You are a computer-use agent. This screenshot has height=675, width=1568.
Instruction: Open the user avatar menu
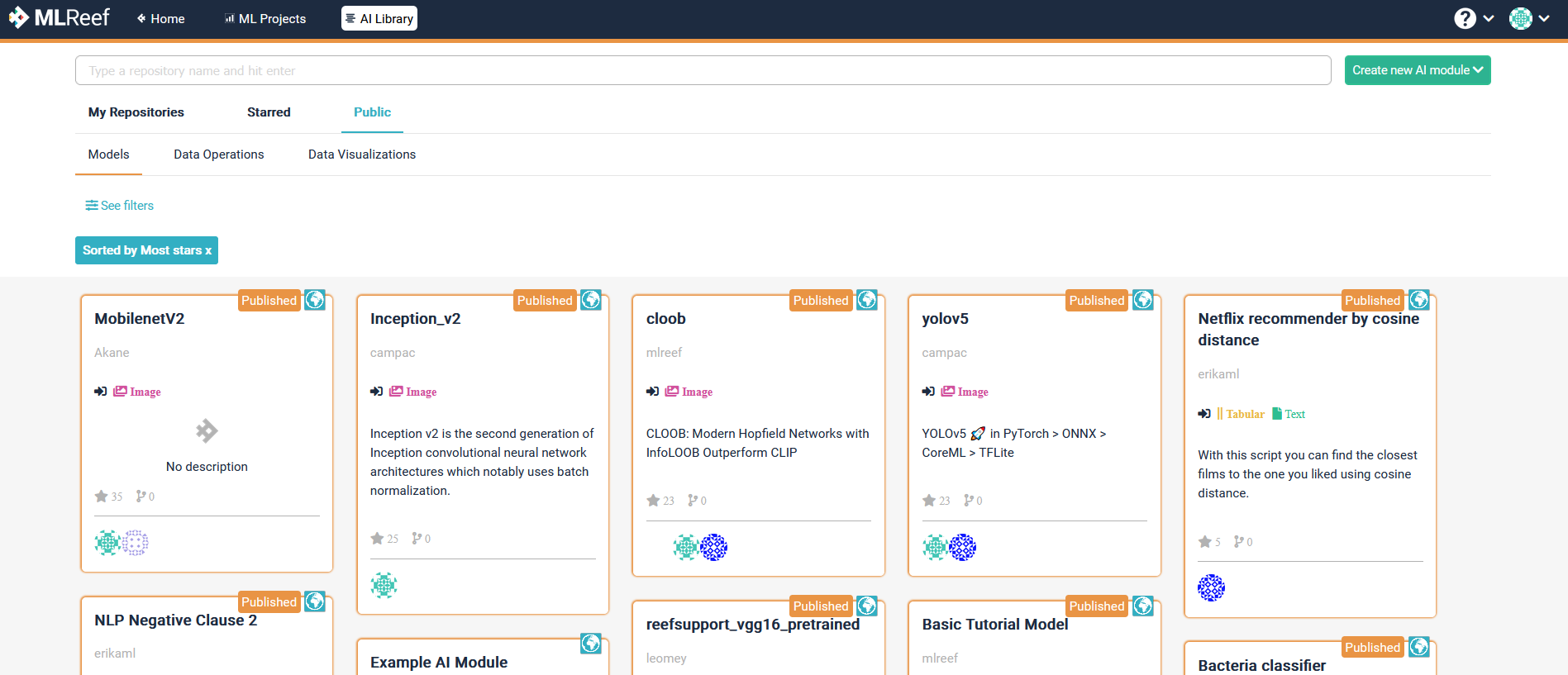[1529, 18]
